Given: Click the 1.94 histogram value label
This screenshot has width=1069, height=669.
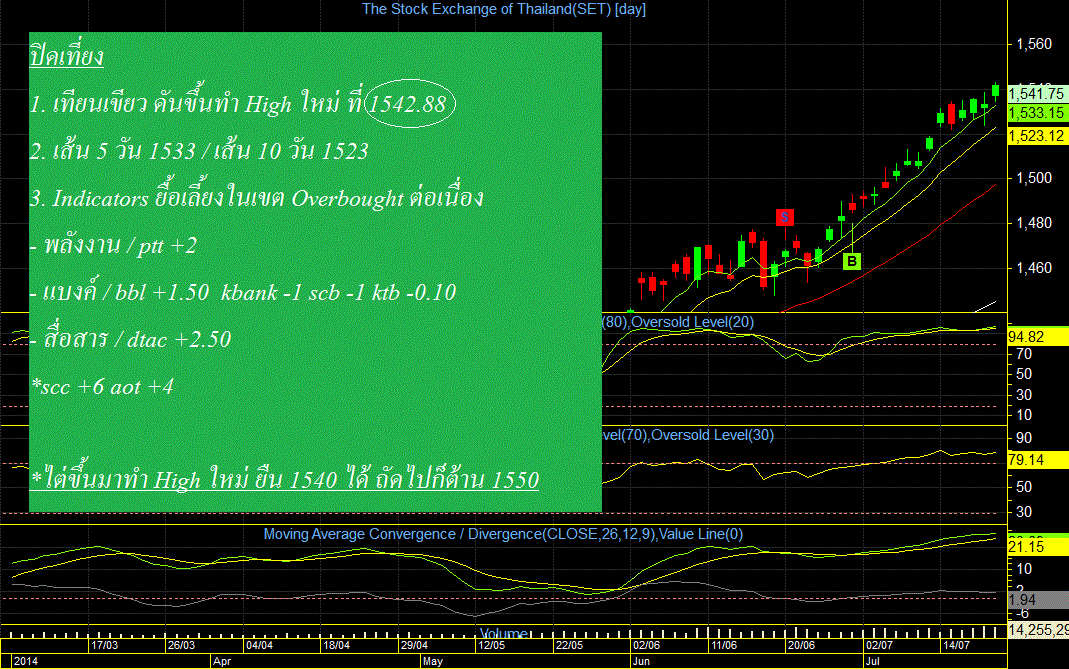Looking at the screenshot, I should click(1038, 600).
